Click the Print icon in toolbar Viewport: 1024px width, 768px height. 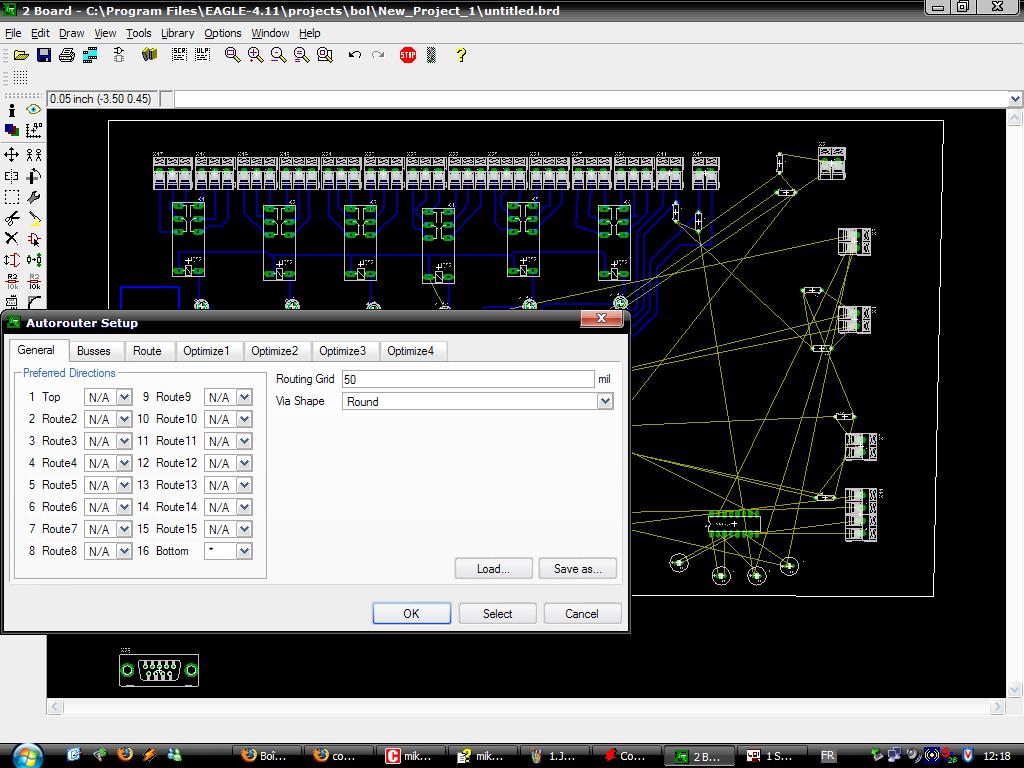click(x=66, y=55)
